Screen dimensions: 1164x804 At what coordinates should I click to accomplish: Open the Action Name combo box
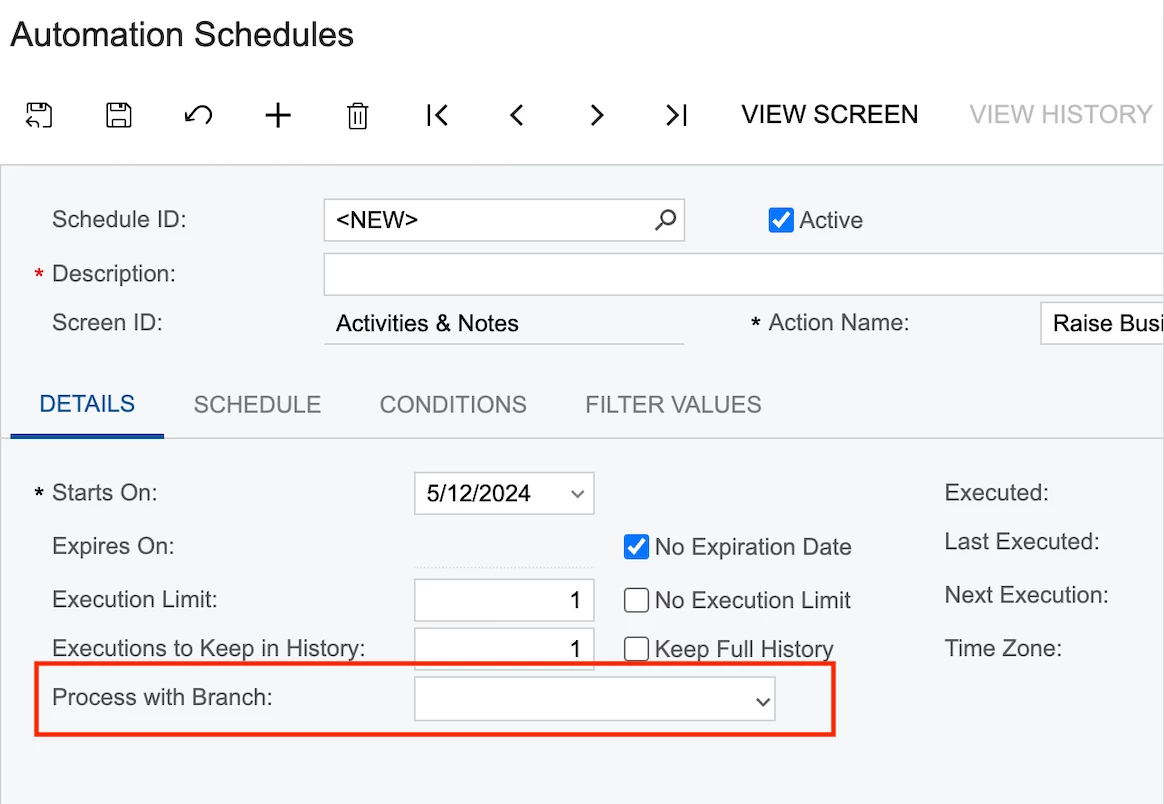click(1100, 324)
